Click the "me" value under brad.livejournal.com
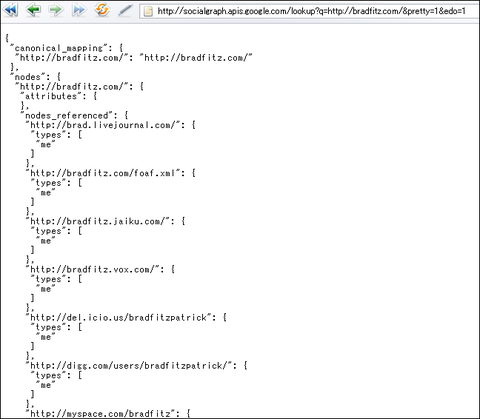 46,145
